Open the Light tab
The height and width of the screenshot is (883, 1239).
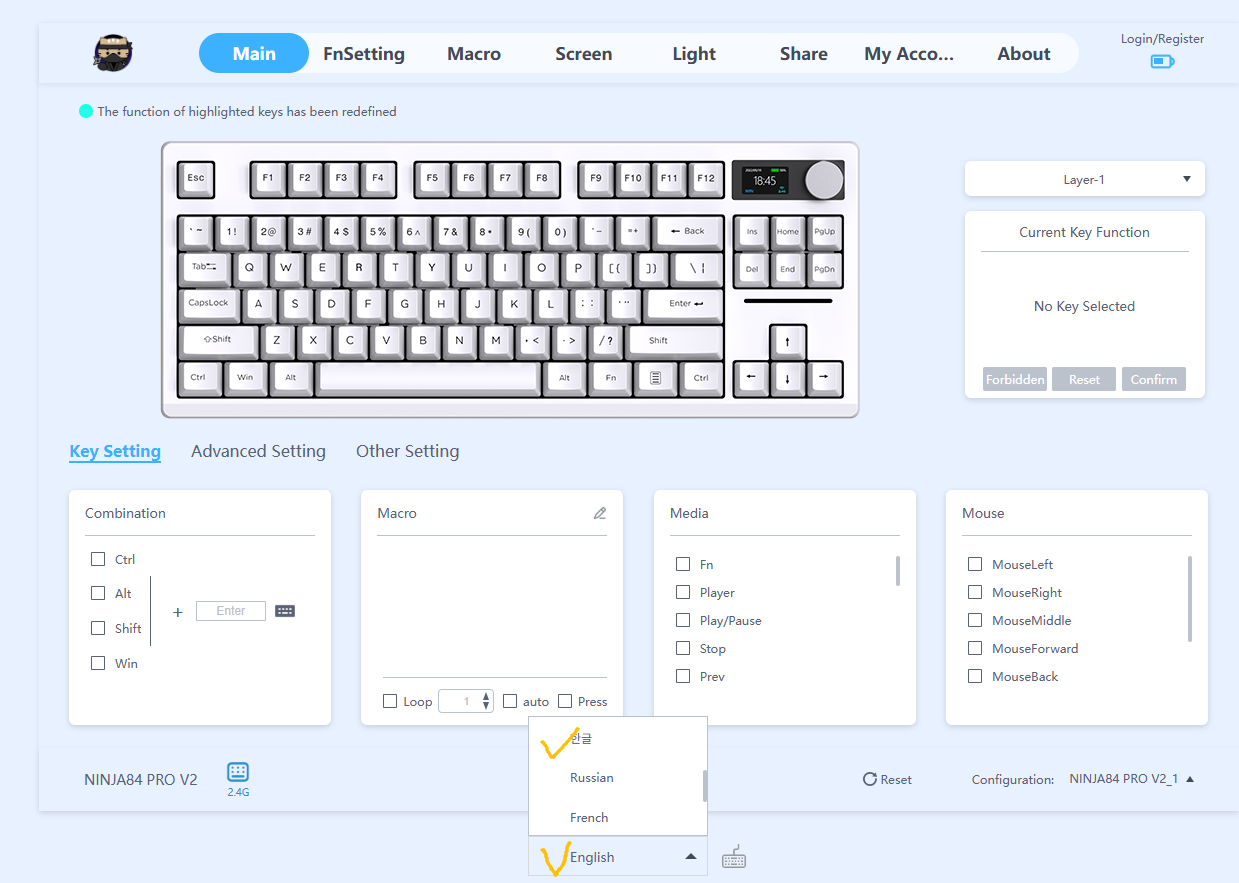[x=694, y=54]
